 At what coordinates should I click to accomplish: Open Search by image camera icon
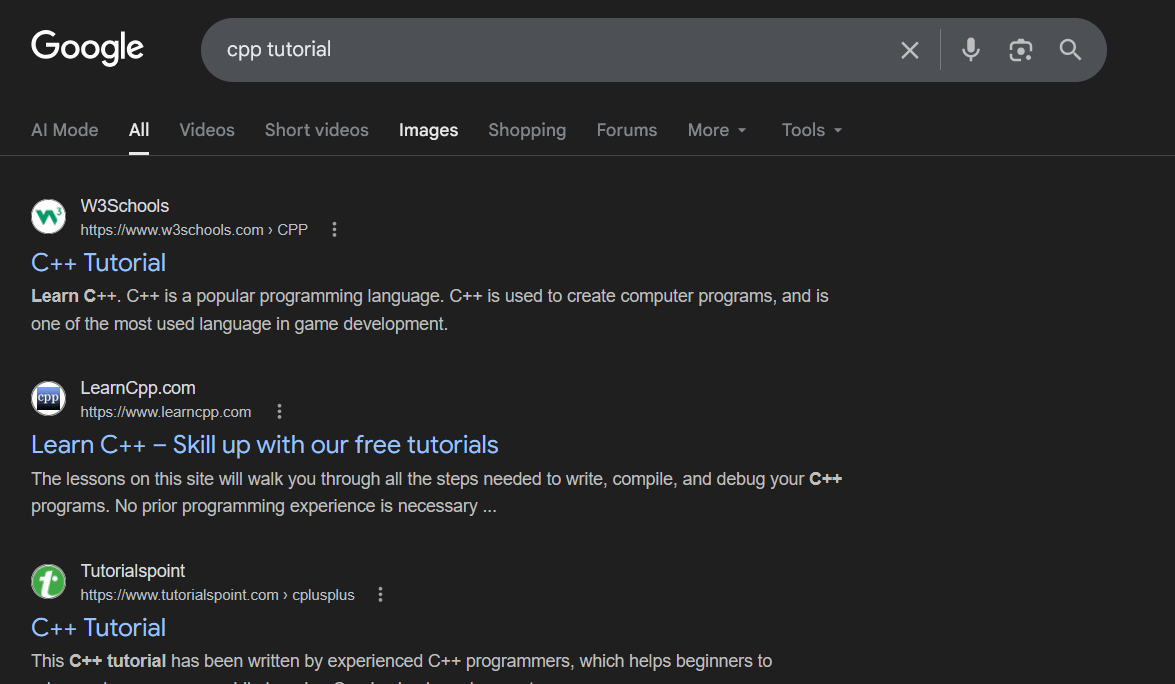tap(1020, 50)
